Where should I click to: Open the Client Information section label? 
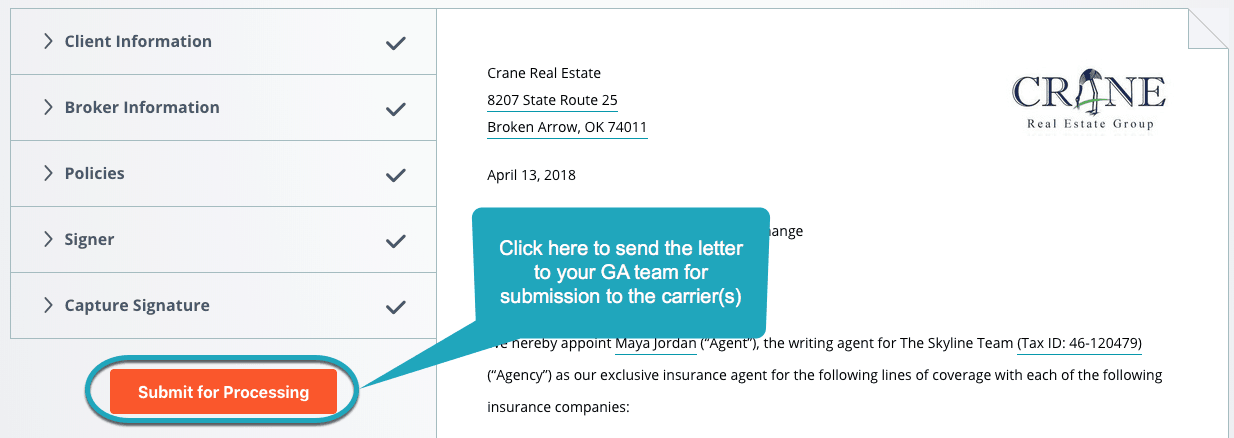[138, 42]
